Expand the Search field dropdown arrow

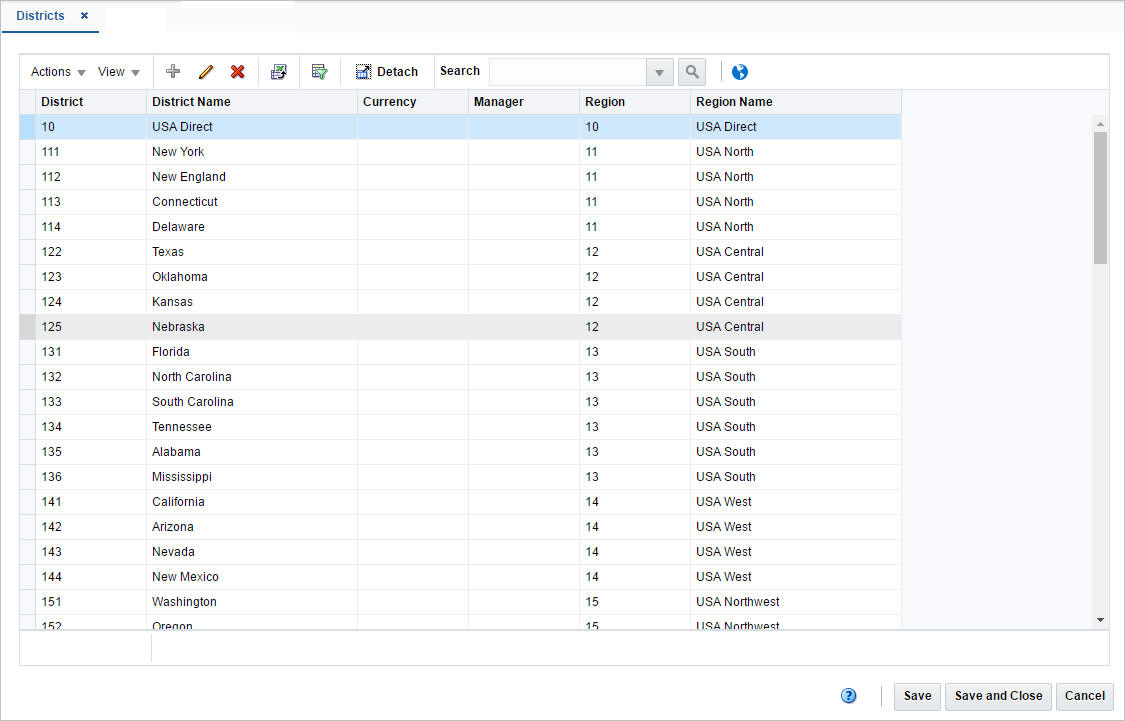tap(659, 72)
